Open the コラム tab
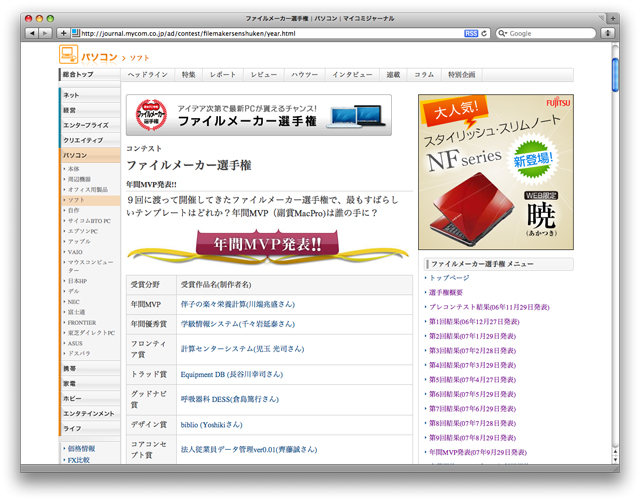This screenshot has width=640, height=501. coord(424,75)
